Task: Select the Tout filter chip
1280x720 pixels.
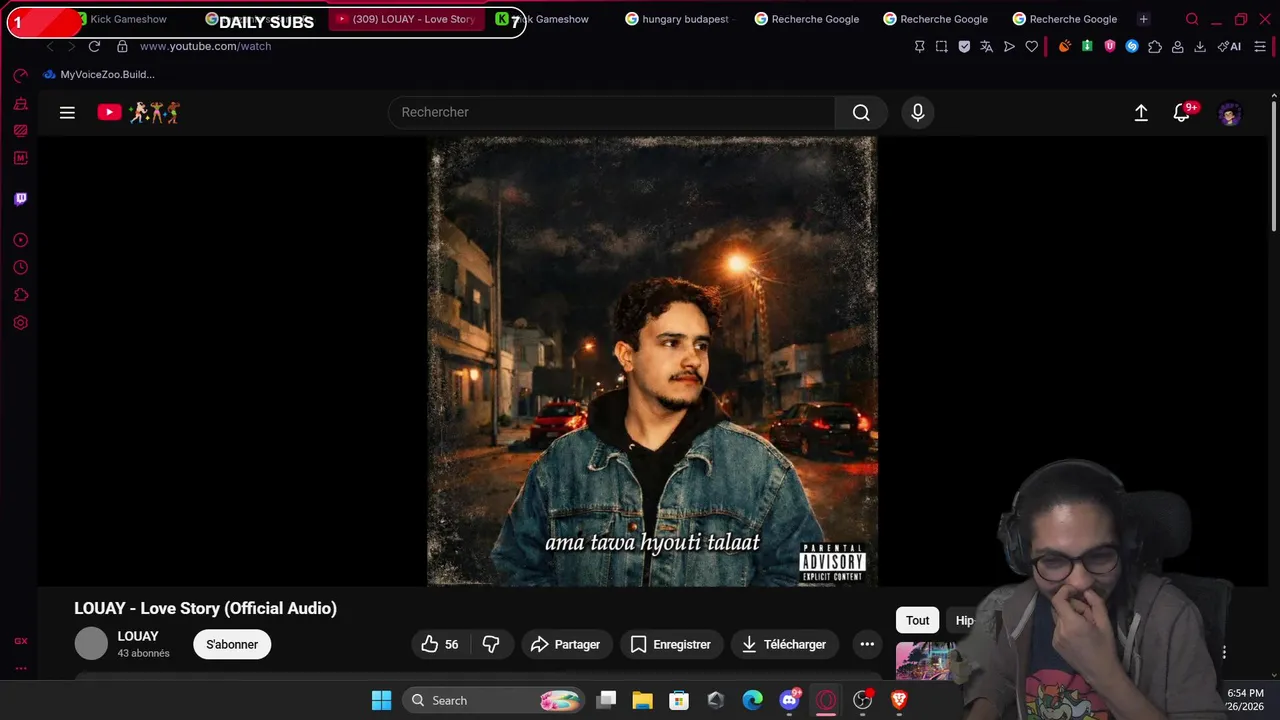Action: [917, 621]
